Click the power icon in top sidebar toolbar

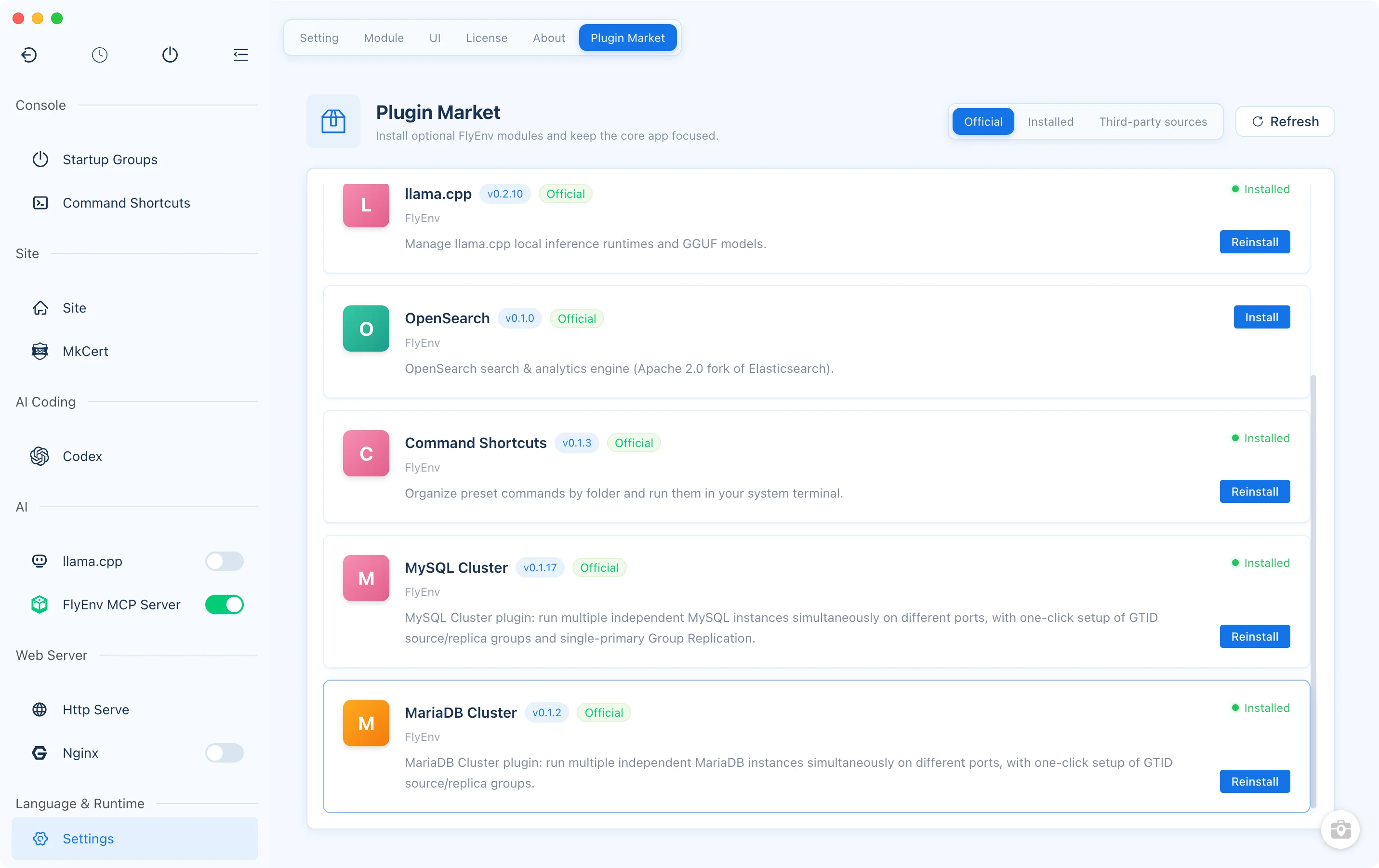(x=170, y=55)
